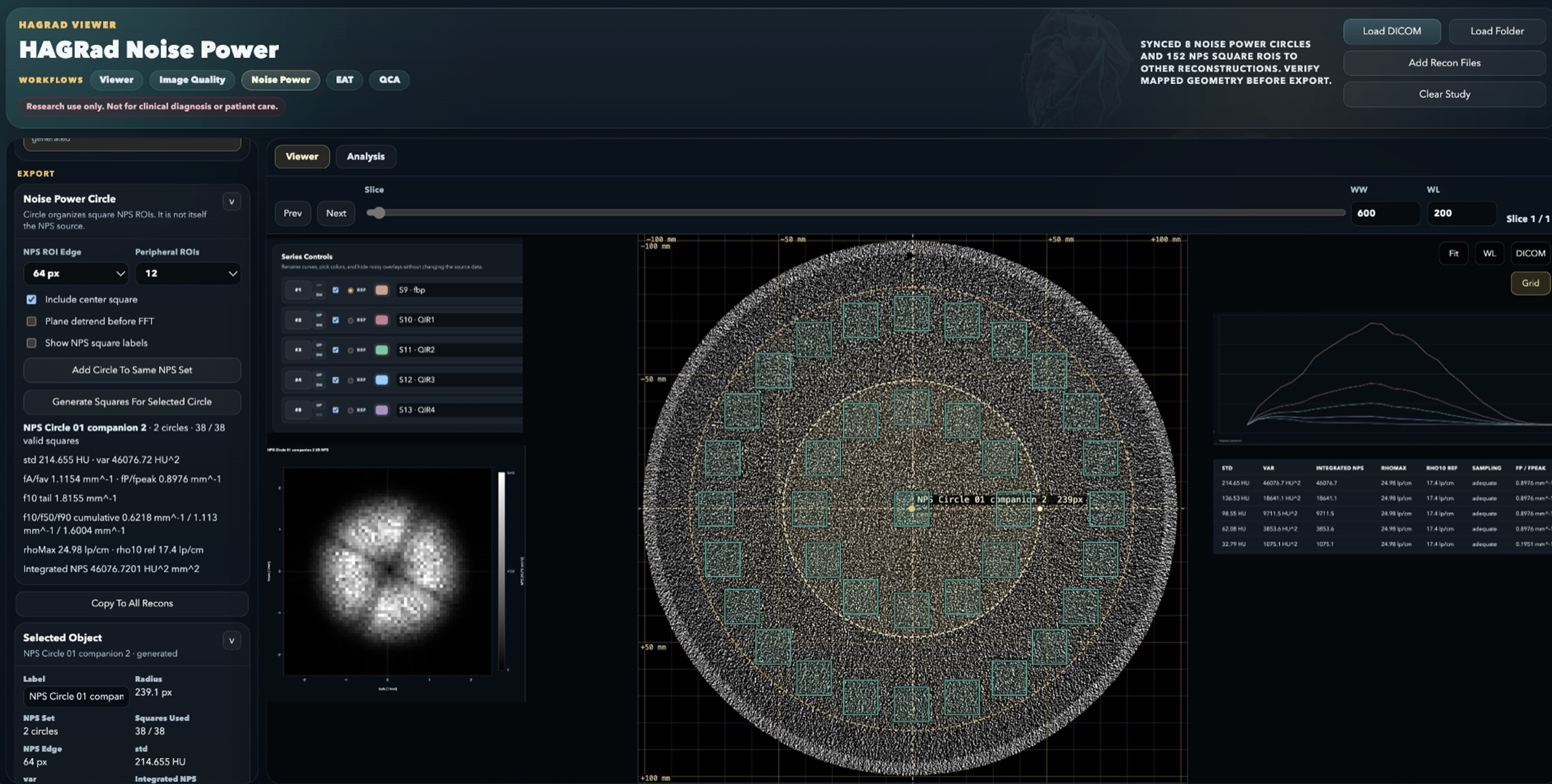The height and width of the screenshot is (784, 1552).
Task: Move S10 · QIR1 series up
Action: (319, 315)
